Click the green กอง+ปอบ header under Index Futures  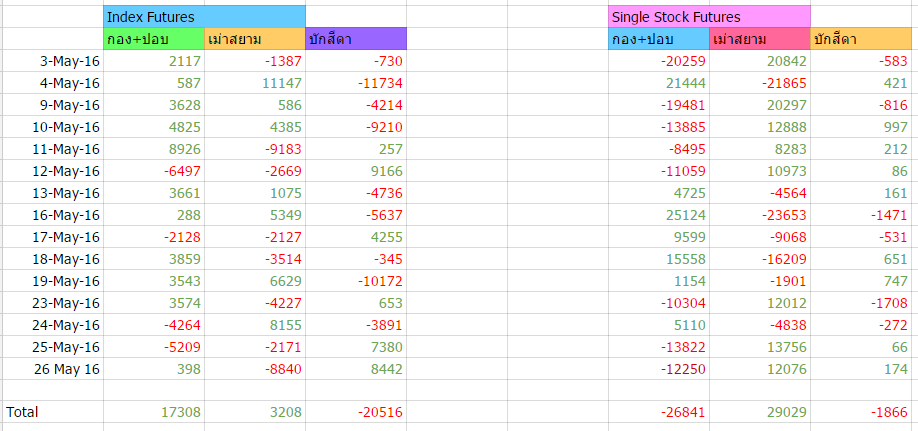[154, 39]
